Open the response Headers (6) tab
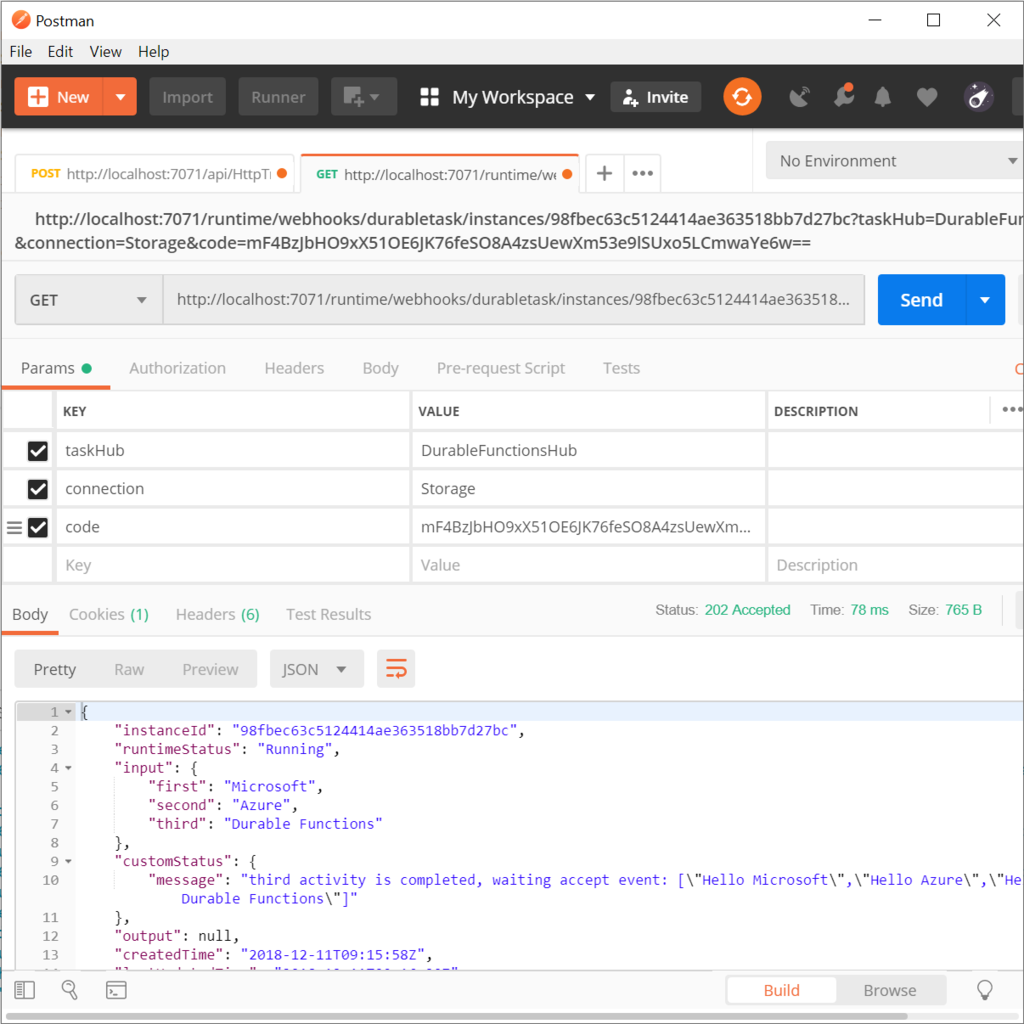This screenshot has width=1024, height=1024. coord(217,615)
